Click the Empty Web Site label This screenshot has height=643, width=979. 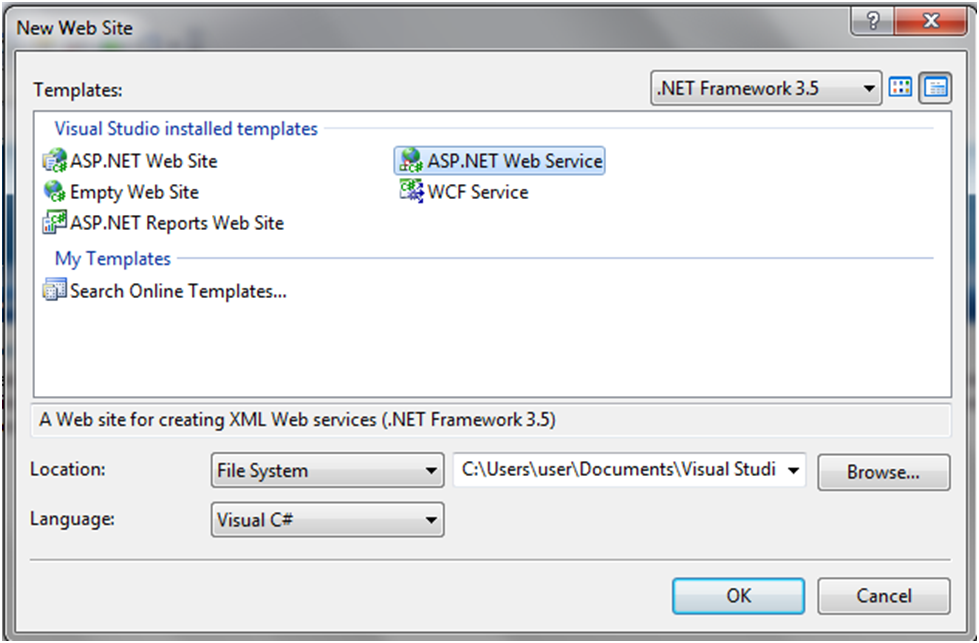pyautogui.click(x=134, y=192)
